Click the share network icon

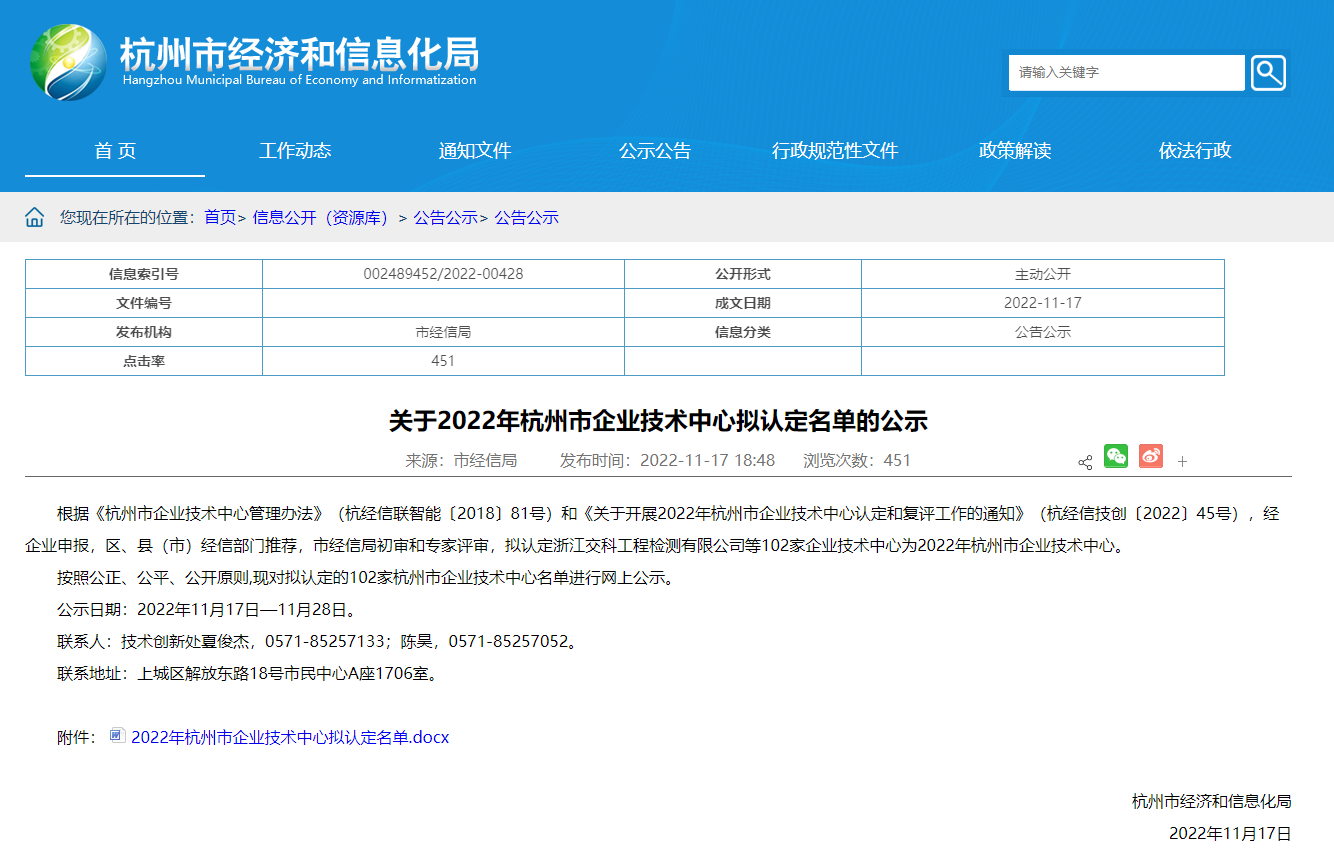click(1085, 462)
